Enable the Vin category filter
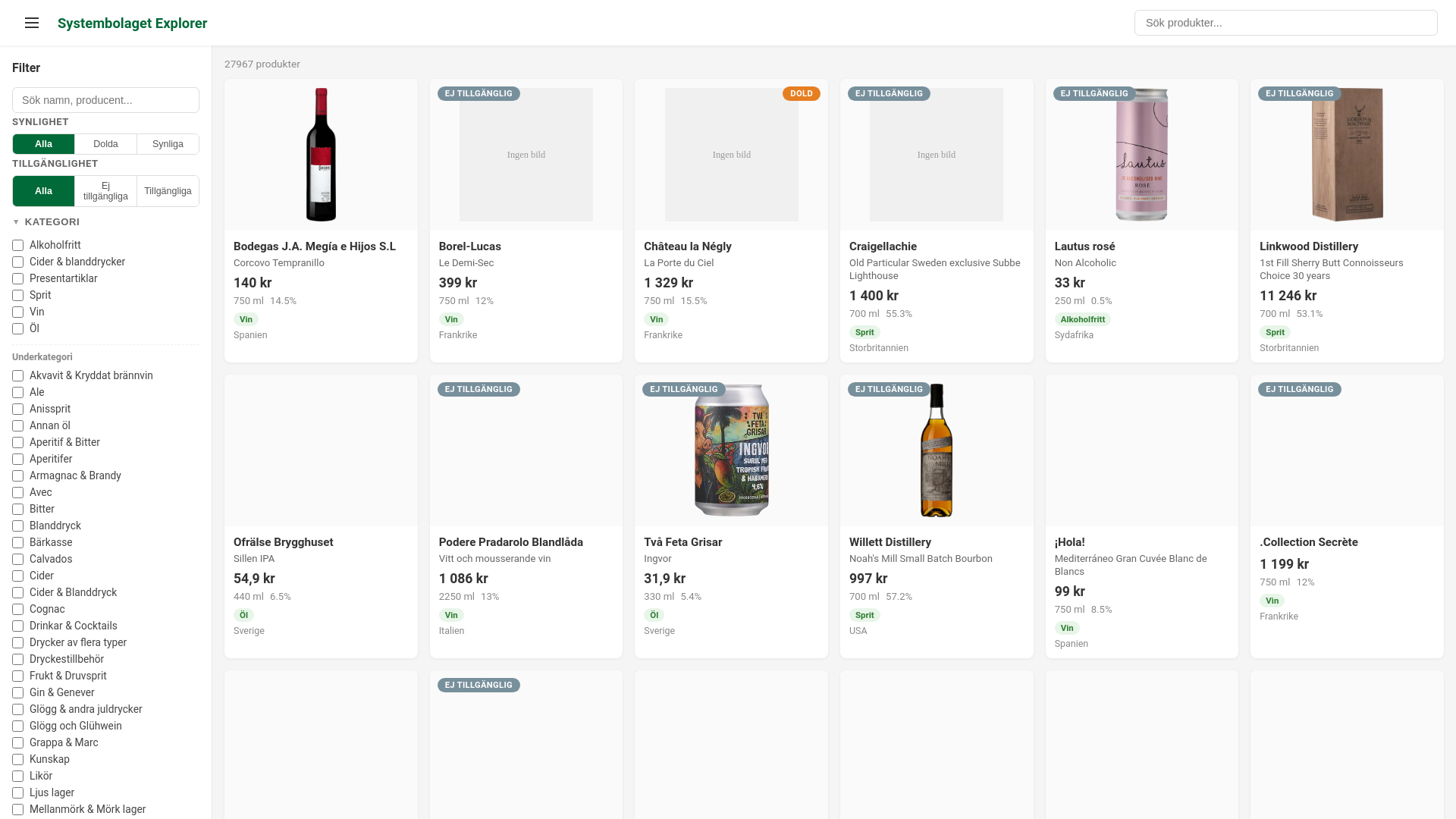Viewport: 1456px width, 819px height. click(18, 312)
